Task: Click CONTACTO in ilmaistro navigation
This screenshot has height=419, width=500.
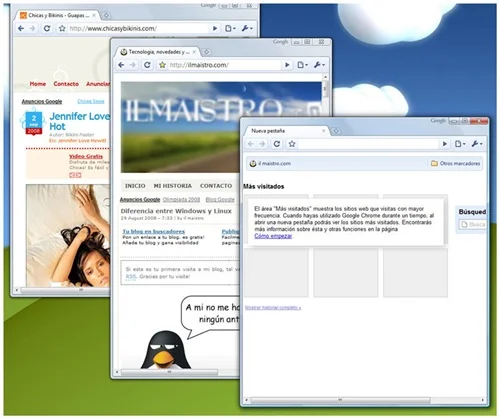Action: pos(216,186)
